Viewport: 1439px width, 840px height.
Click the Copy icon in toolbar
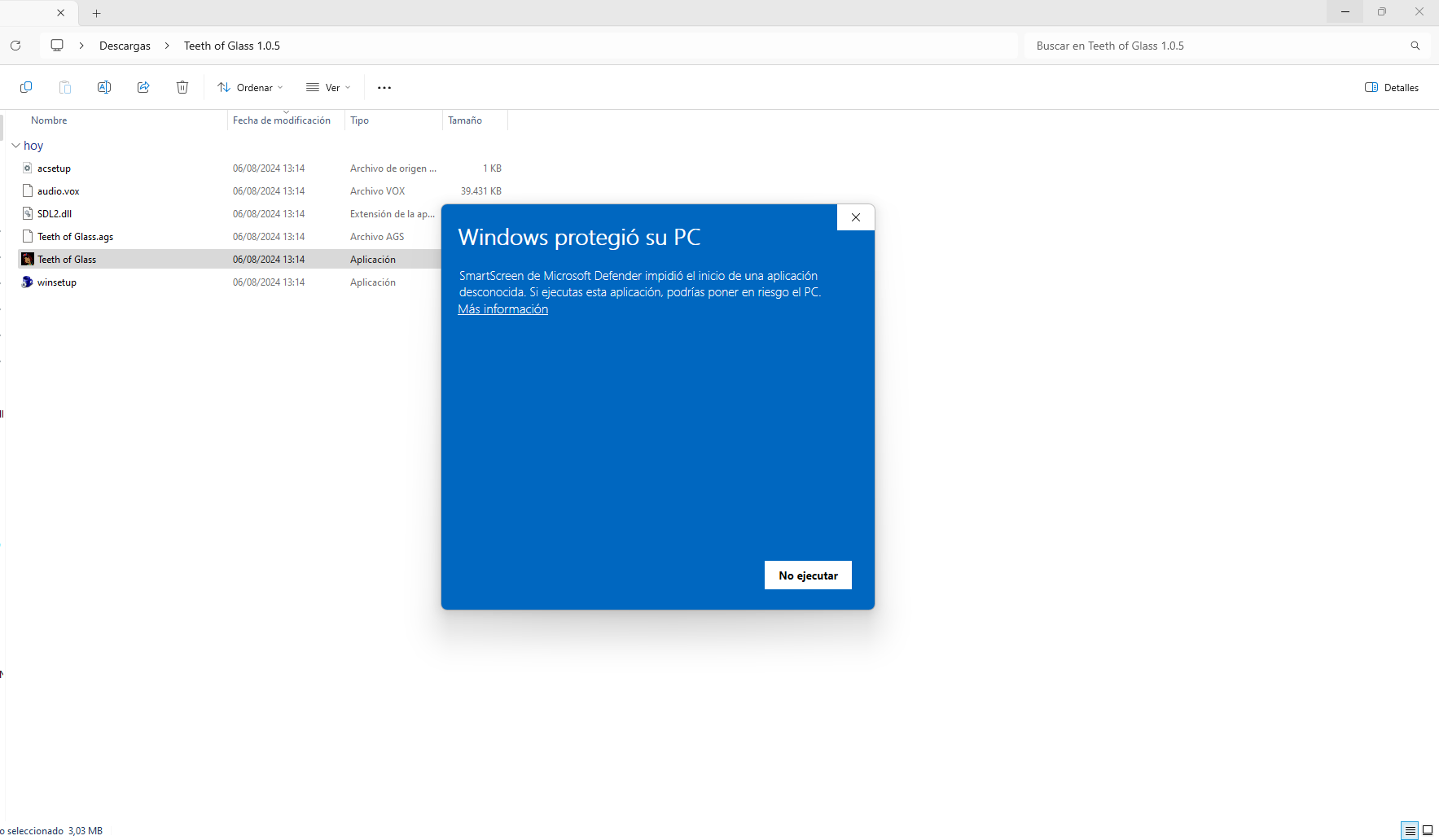pos(26,87)
